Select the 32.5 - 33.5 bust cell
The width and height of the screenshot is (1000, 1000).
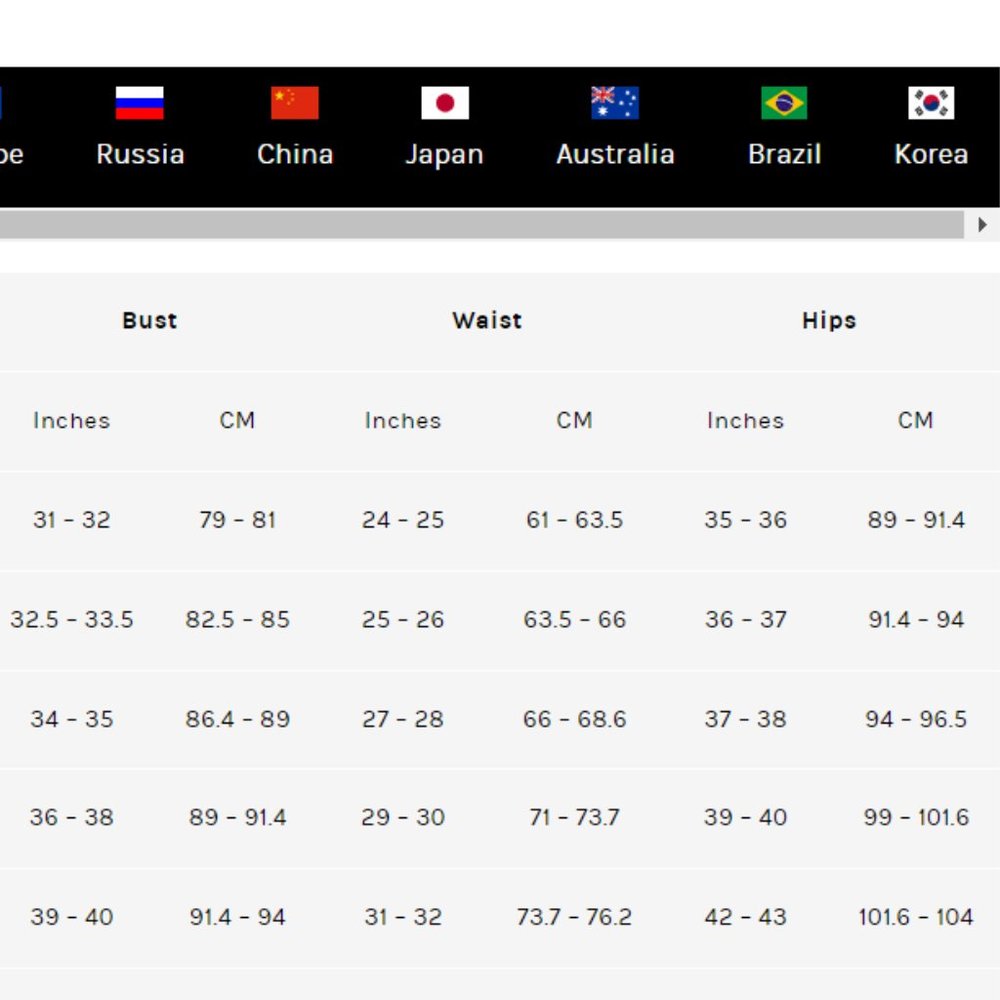72,619
